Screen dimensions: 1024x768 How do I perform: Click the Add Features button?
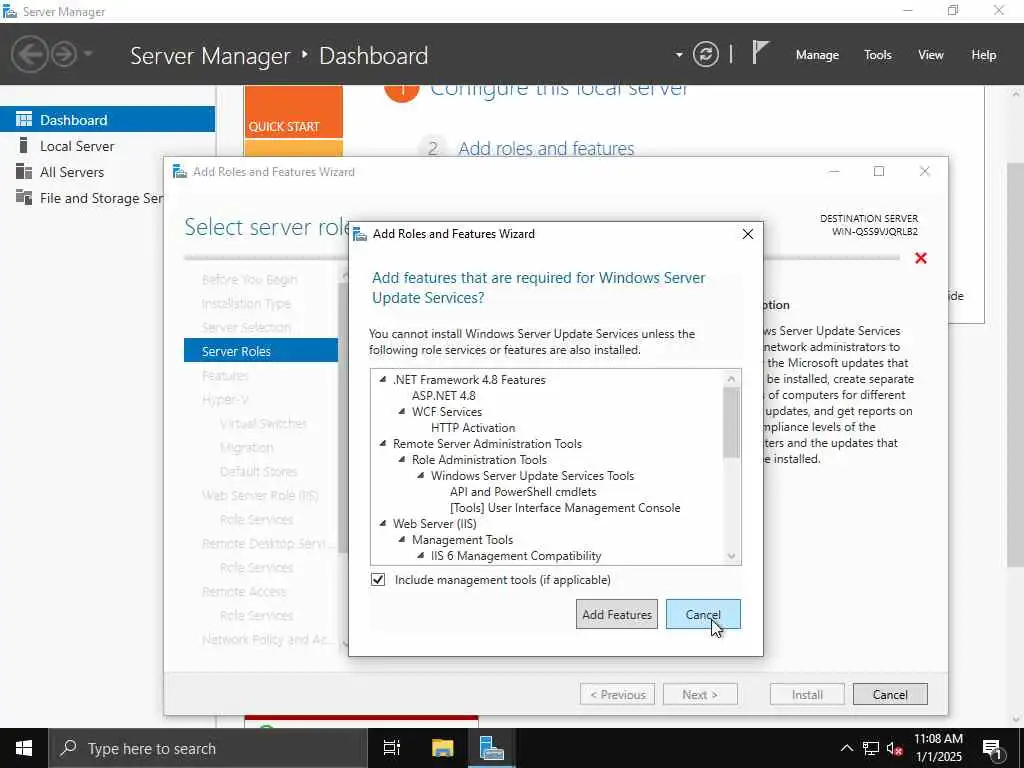tap(616, 615)
